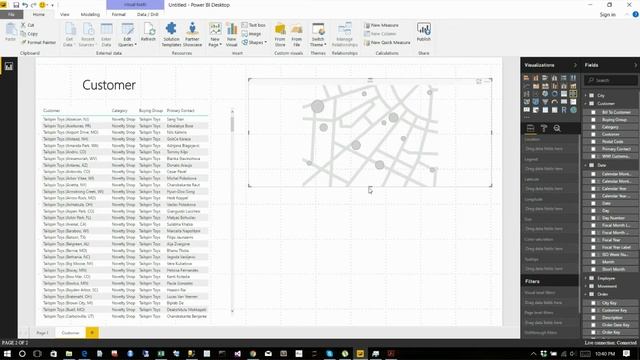
Task: Insert a Text box from ribbon
Action: pyautogui.click(x=253, y=25)
